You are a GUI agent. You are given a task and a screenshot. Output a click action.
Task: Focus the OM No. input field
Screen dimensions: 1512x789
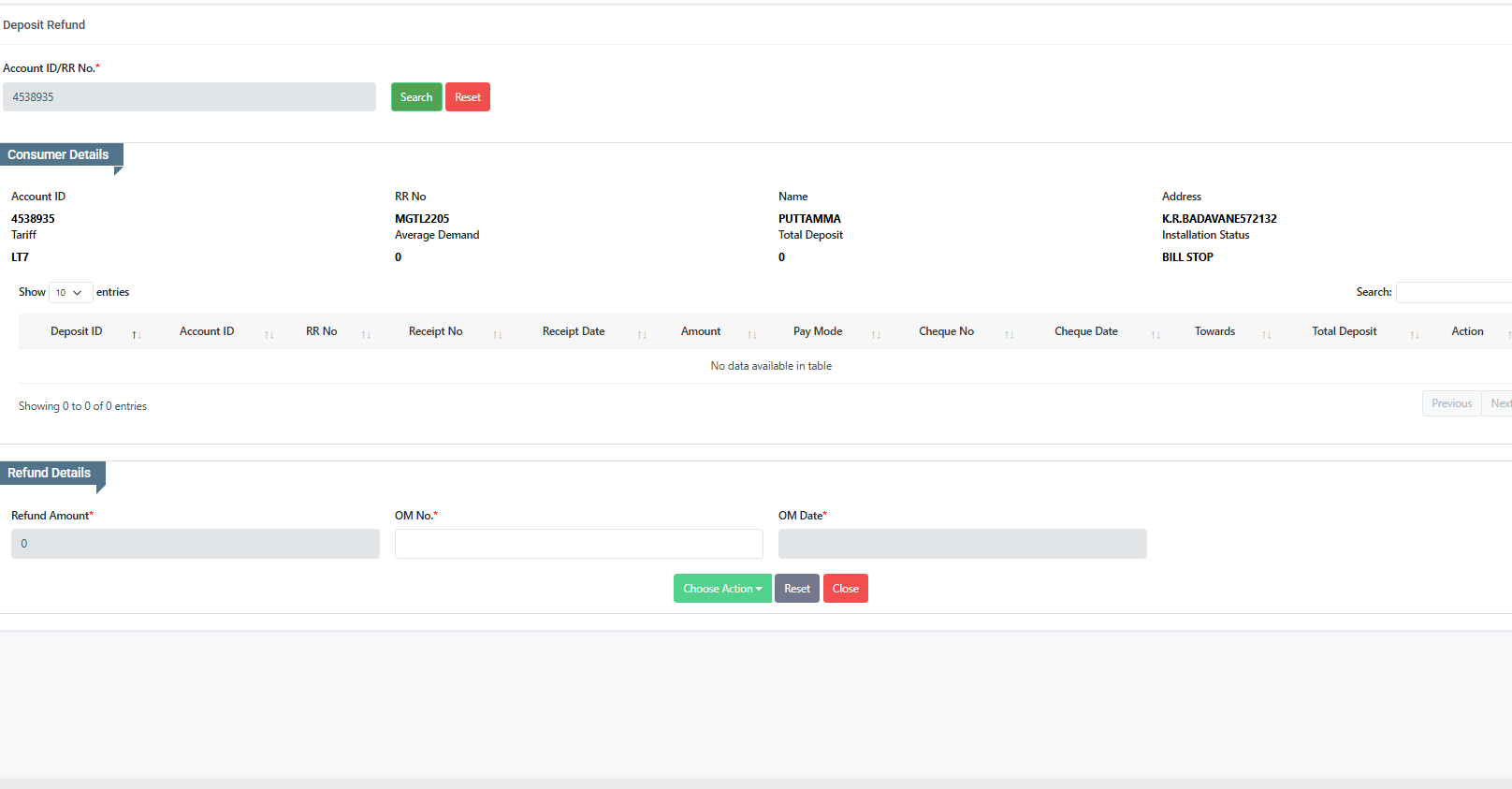(x=579, y=544)
